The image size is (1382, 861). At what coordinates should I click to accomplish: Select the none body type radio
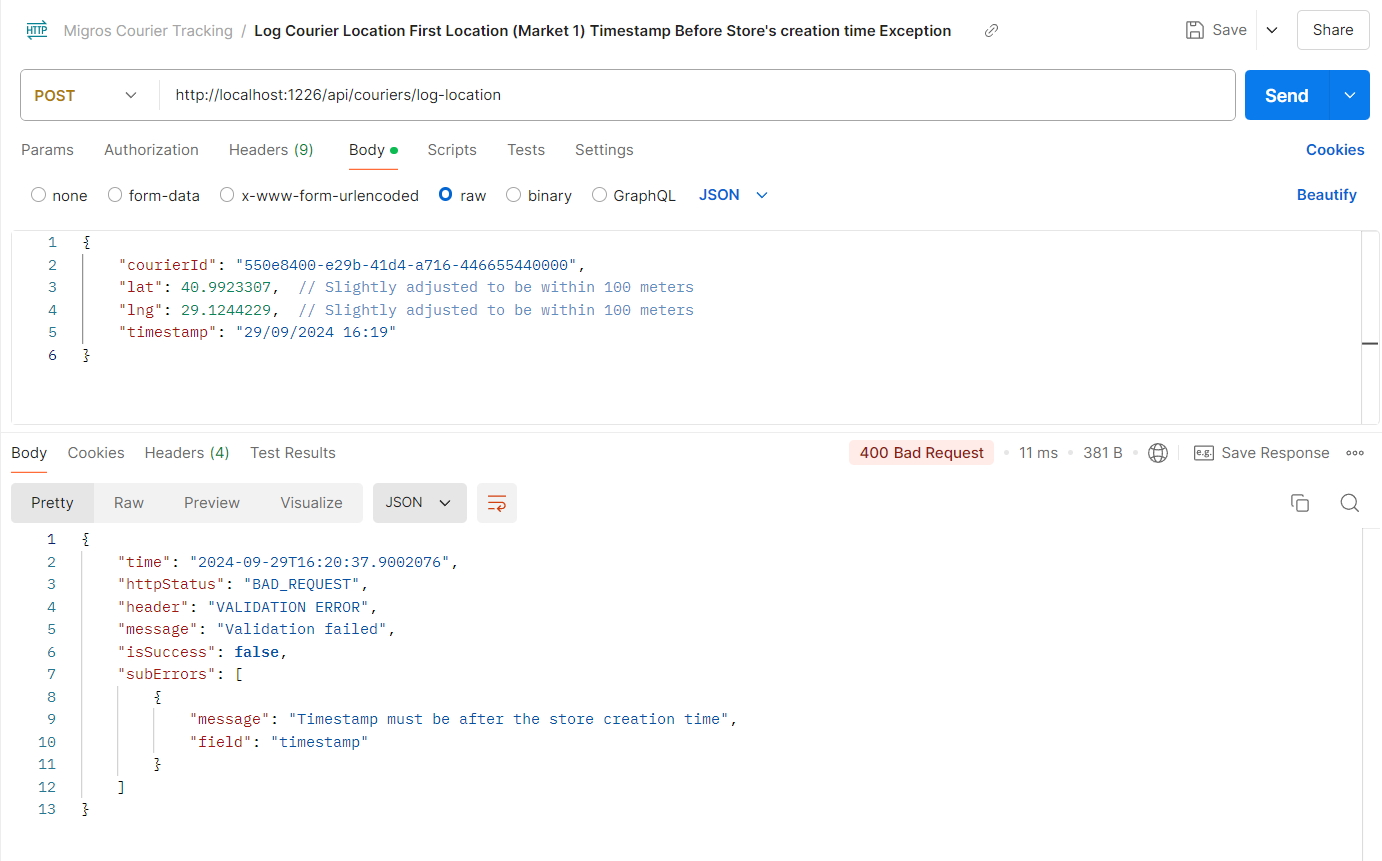pos(39,195)
